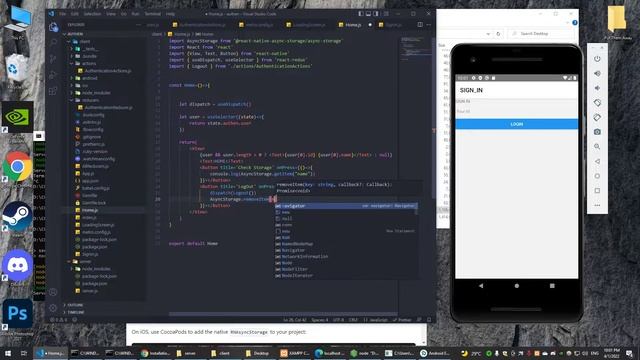Open the editor More Actions ellipsis
The width and height of the screenshot is (640, 360).
pyautogui.click(x=428, y=24)
